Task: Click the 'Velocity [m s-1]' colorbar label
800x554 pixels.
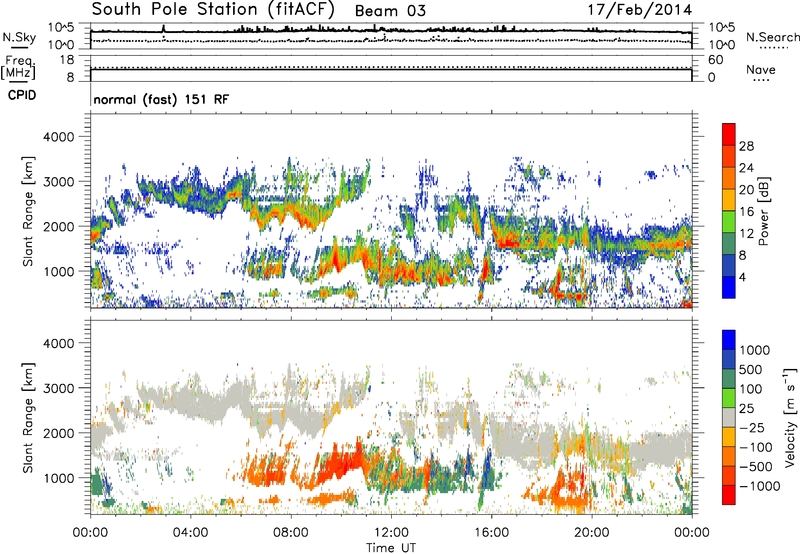Action: tap(790, 417)
